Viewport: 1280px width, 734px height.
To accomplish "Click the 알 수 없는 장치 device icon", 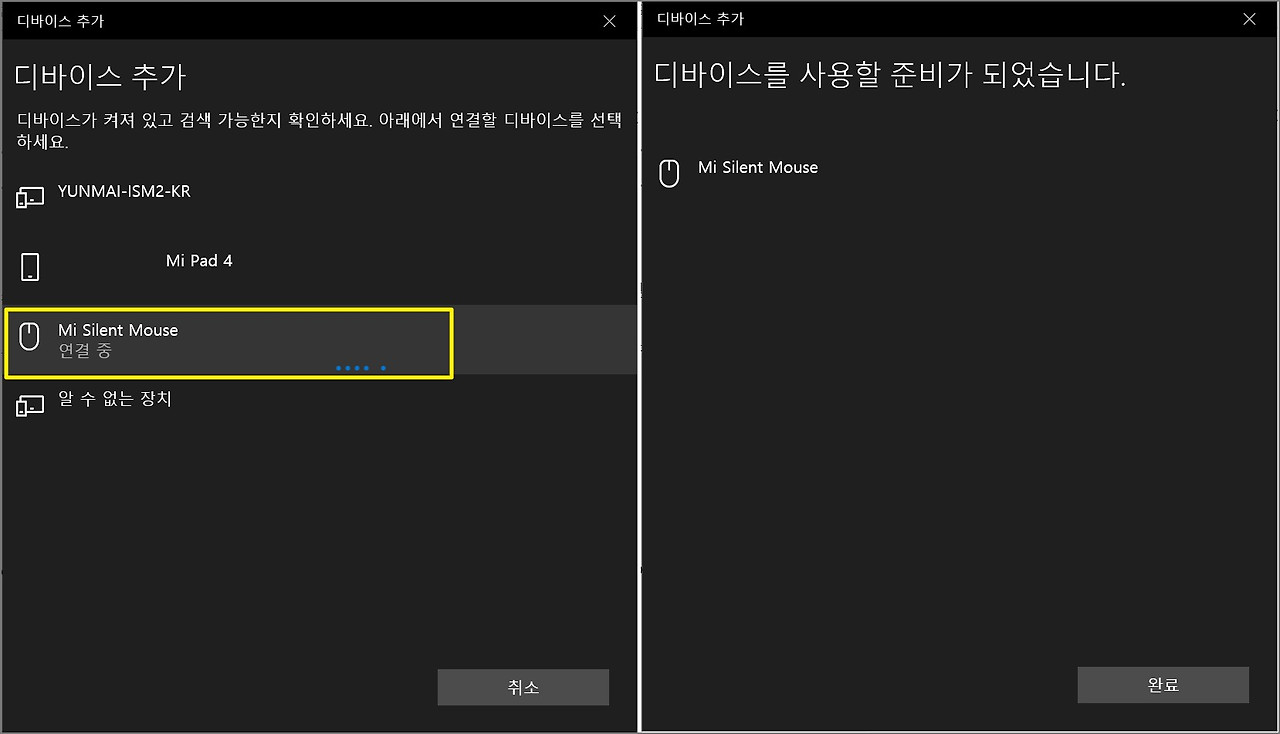I will point(30,403).
